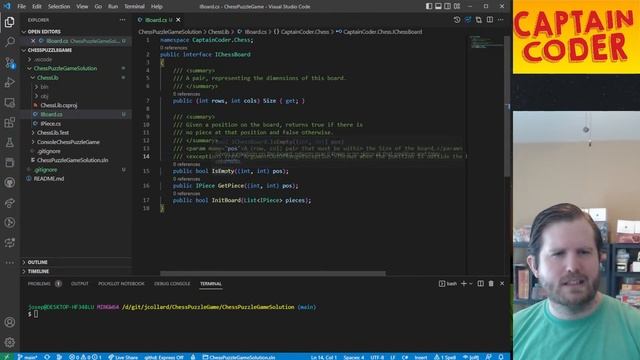Image resolution: width=640 pixels, height=360 pixels.
Task: Kill the terminal with trash icon
Action: point(491,284)
